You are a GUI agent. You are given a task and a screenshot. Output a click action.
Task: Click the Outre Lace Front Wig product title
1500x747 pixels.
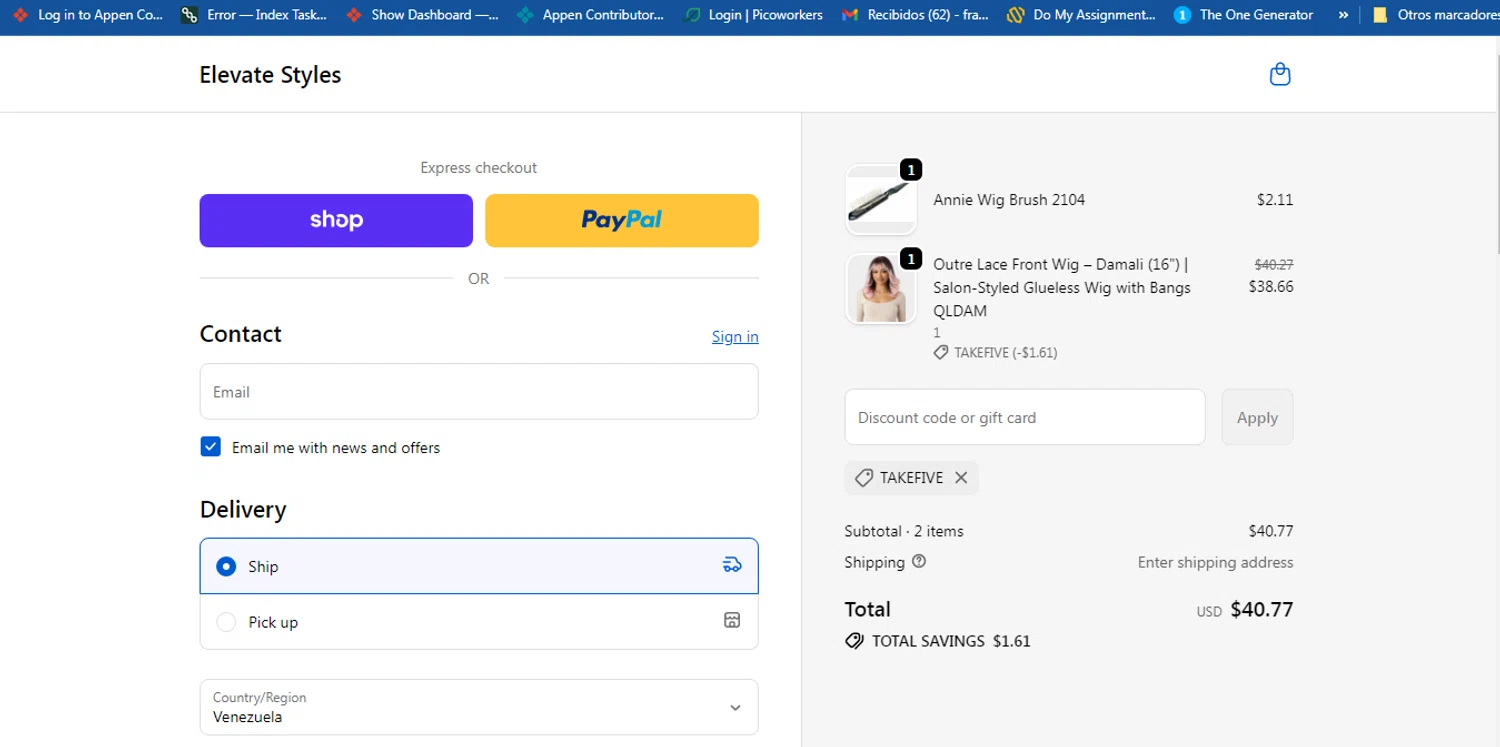[x=1062, y=288]
